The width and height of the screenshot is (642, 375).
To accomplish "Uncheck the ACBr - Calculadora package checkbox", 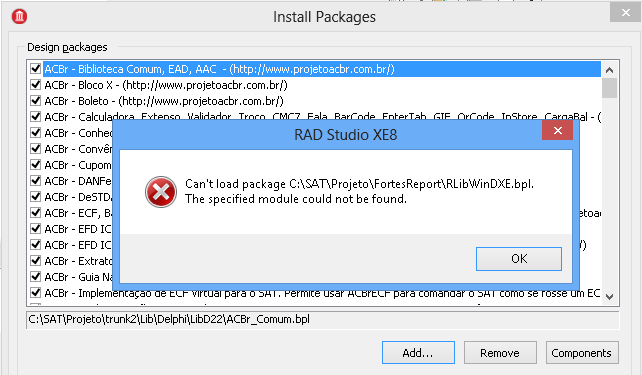I will point(36,117).
